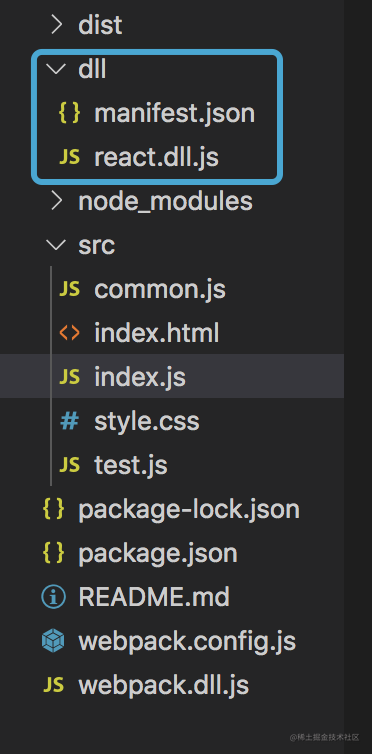Open the package.json file
372x754 pixels.
[158, 553]
